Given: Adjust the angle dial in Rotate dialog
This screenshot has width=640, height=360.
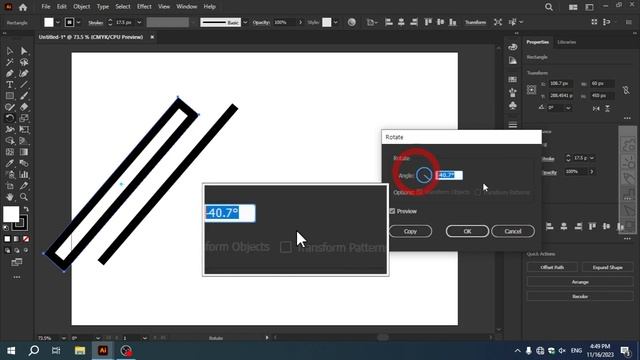Looking at the screenshot, I should pos(424,175).
